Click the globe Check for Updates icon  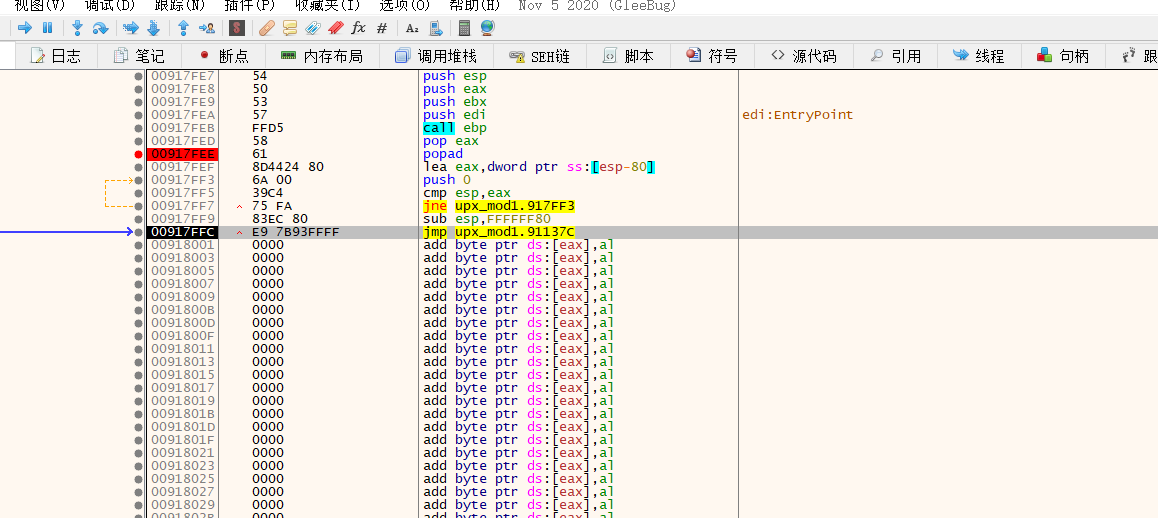[x=487, y=28]
